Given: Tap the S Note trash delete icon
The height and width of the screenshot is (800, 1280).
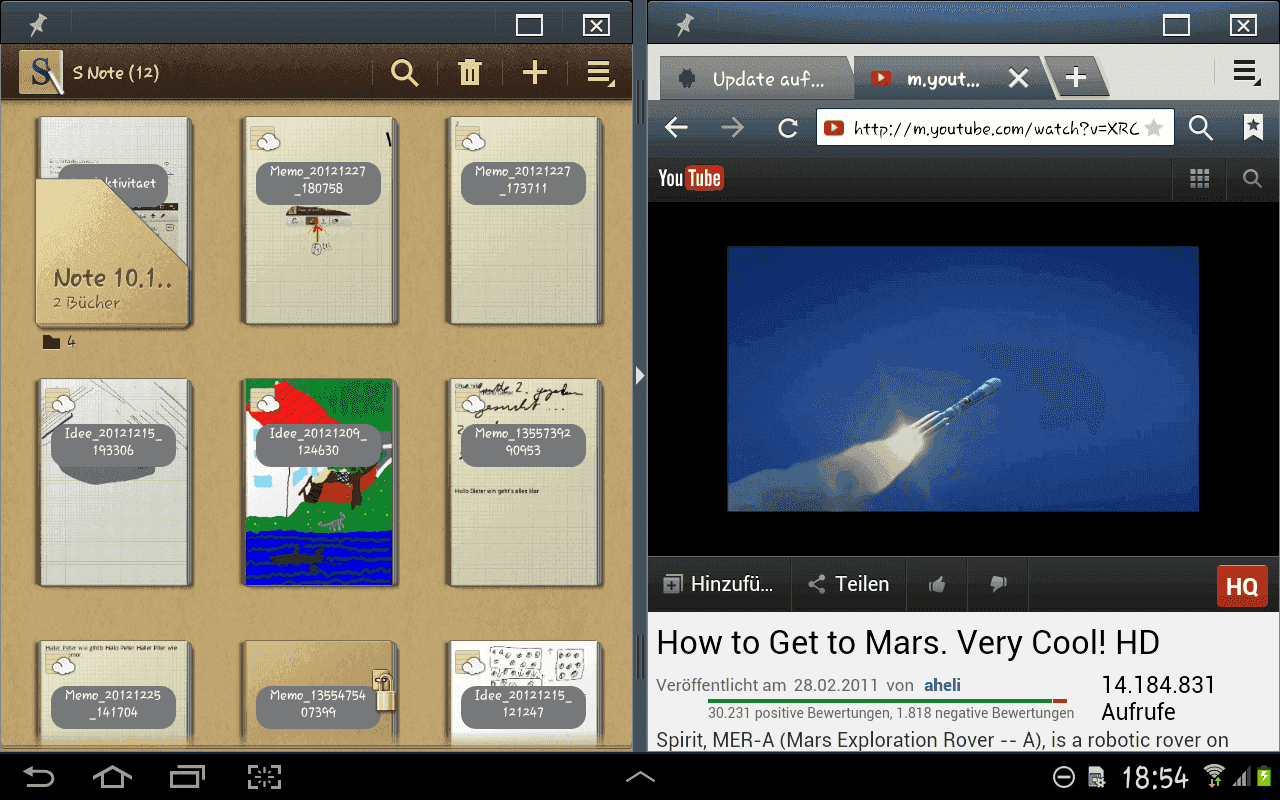Looking at the screenshot, I should (x=469, y=72).
